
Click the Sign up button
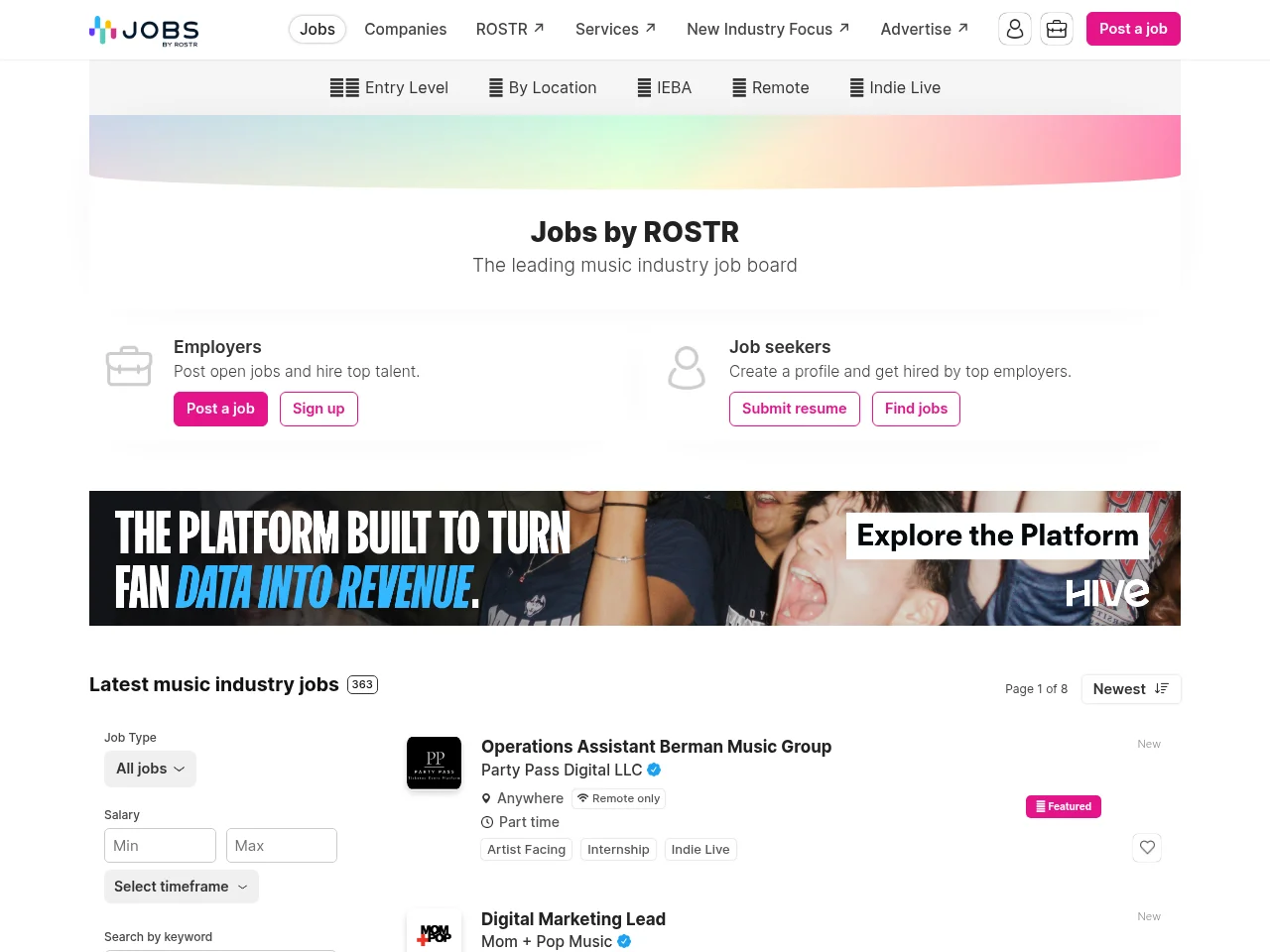pyautogui.click(x=318, y=409)
